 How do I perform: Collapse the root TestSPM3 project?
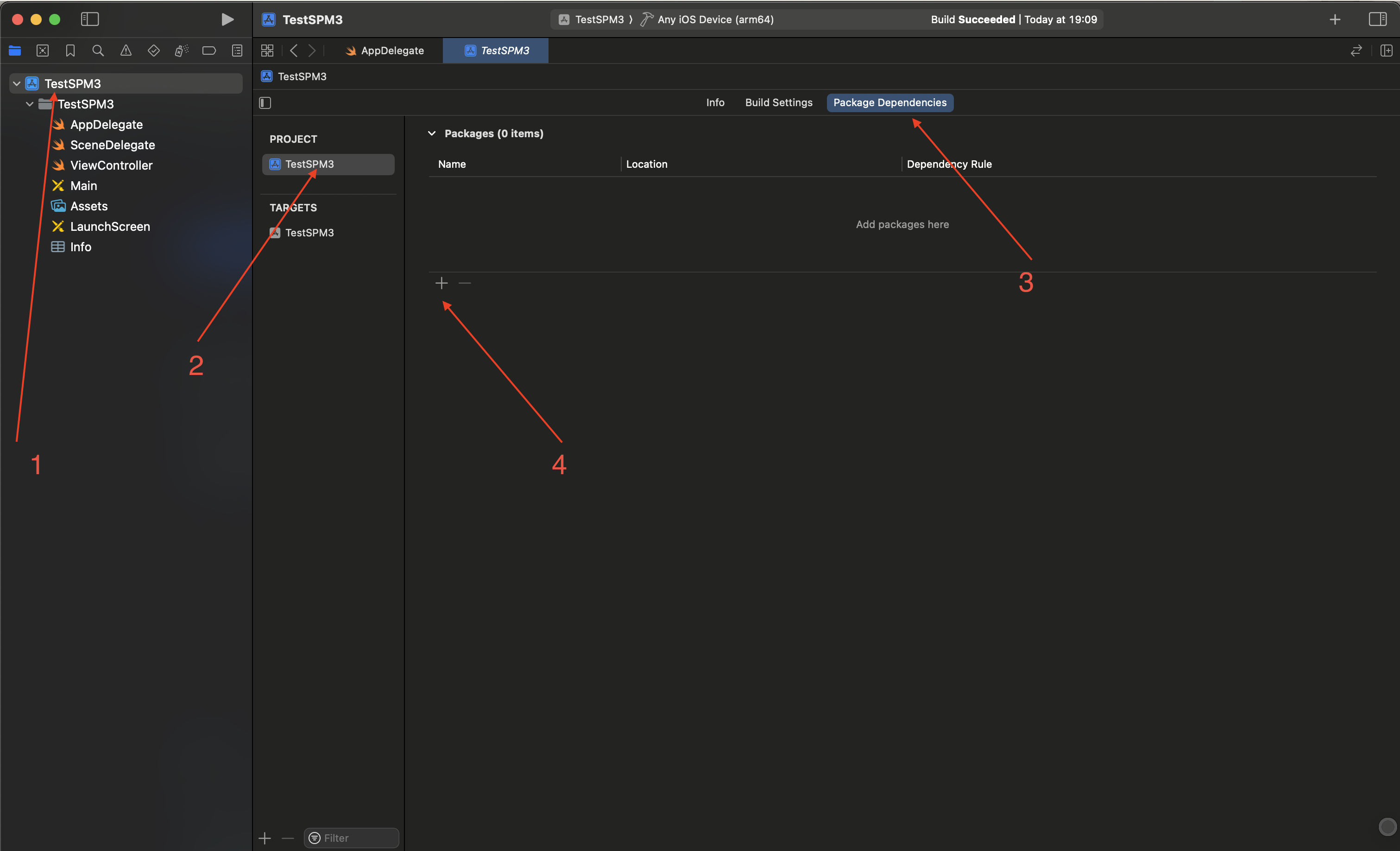(x=17, y=83)
